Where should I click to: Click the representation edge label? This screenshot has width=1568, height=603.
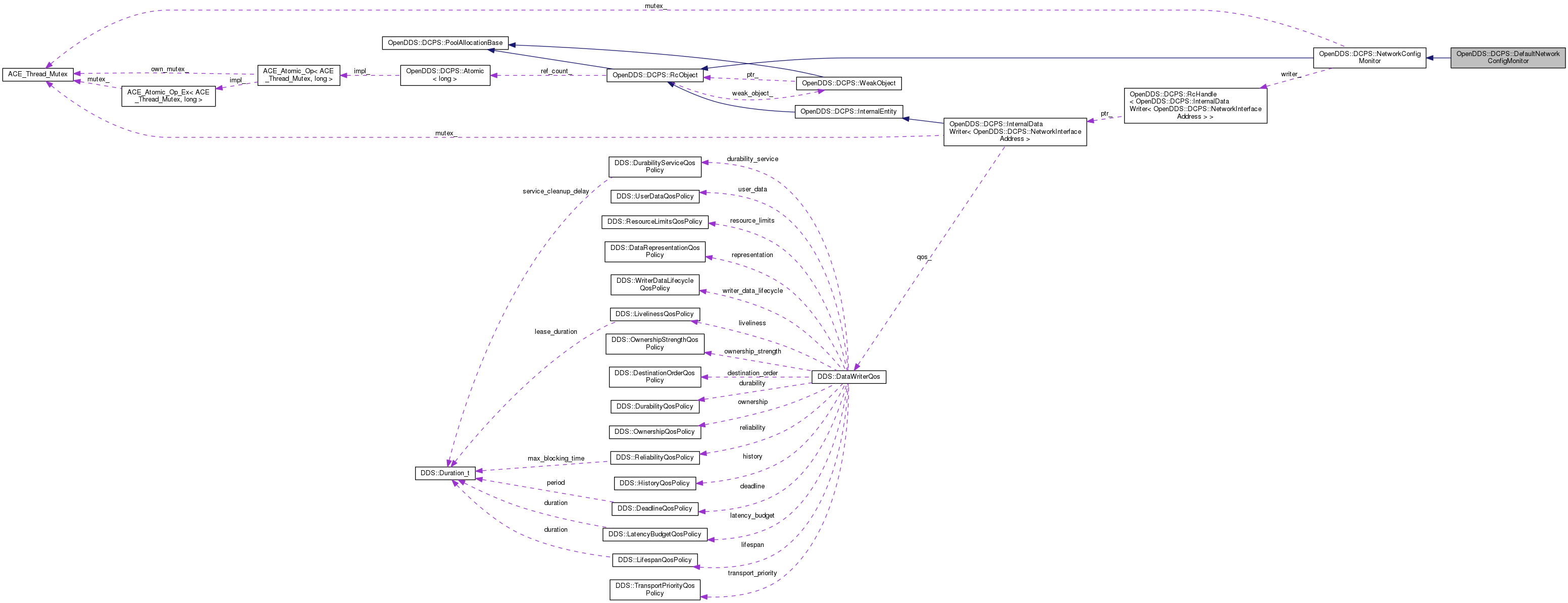752,255
